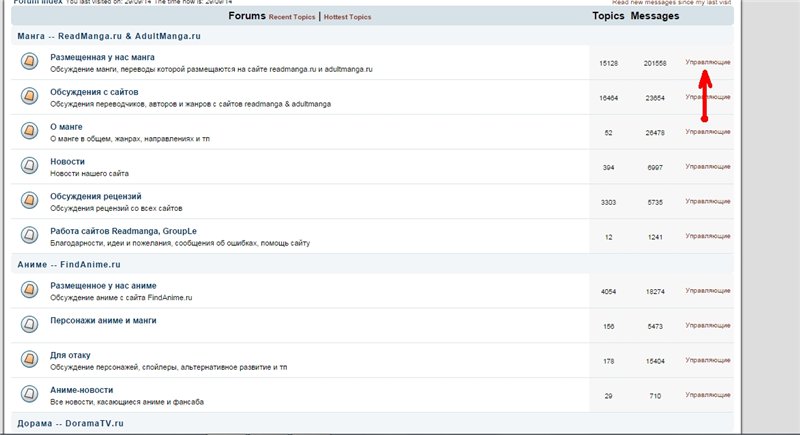This screenshot has height=435, width=800.
Task: Click description О манге в общем, жанрах
Action: tap(130, 139)
